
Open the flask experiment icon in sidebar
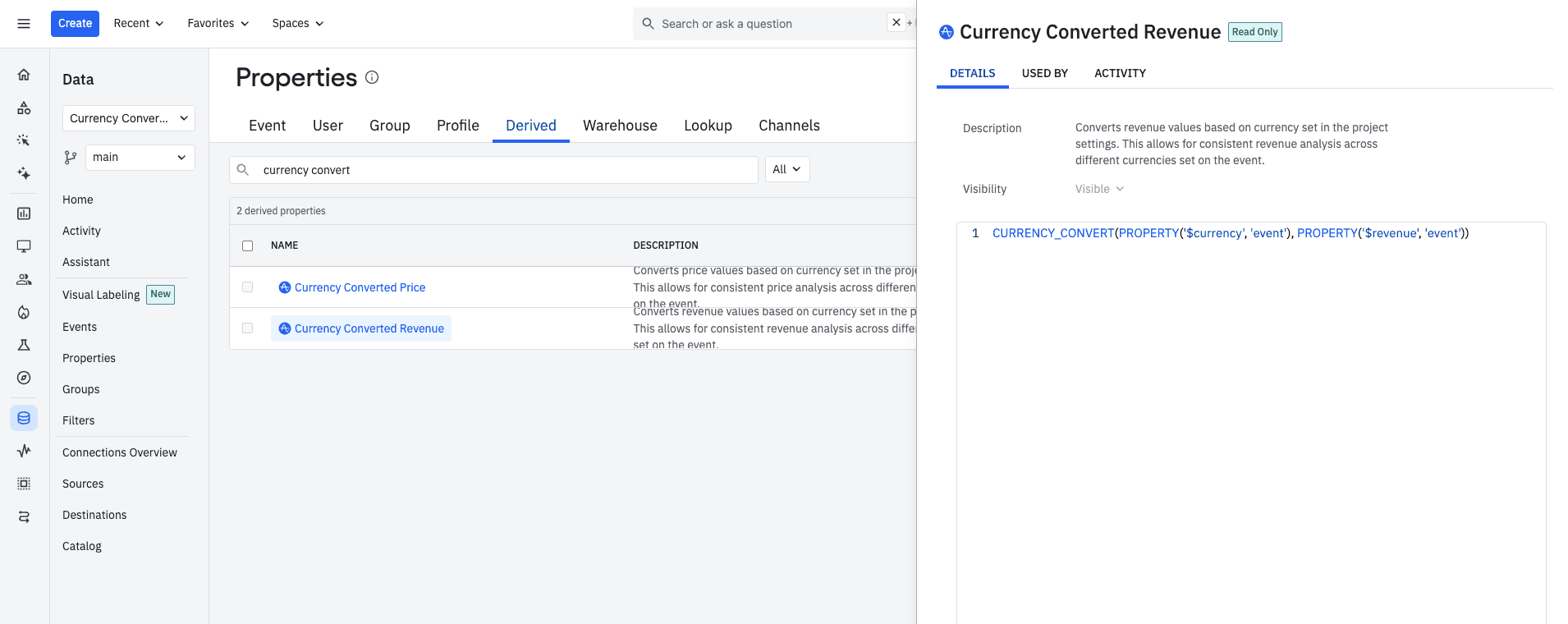24,345
